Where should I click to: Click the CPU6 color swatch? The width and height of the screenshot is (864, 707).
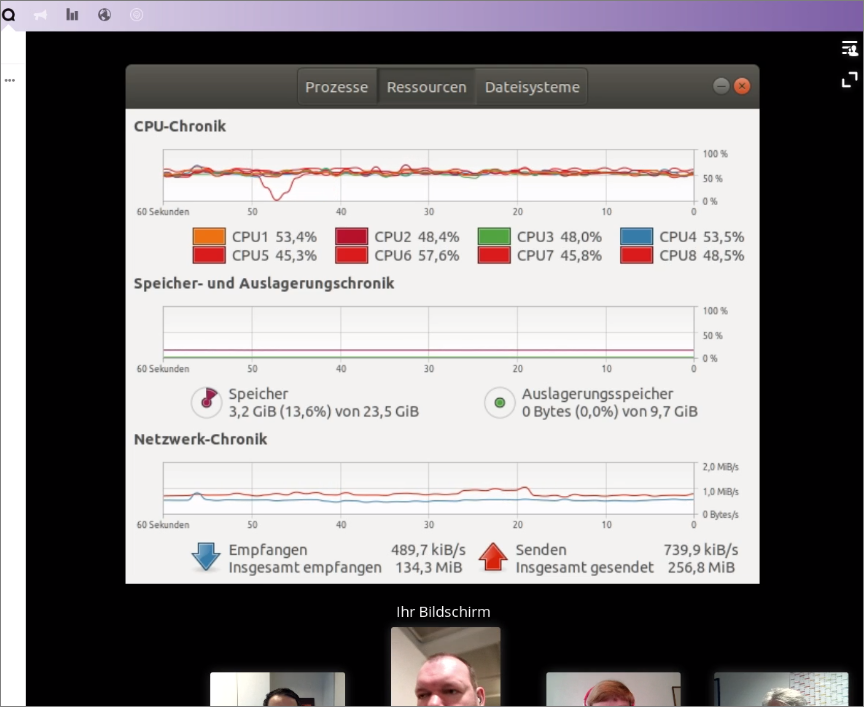point(352,255)
